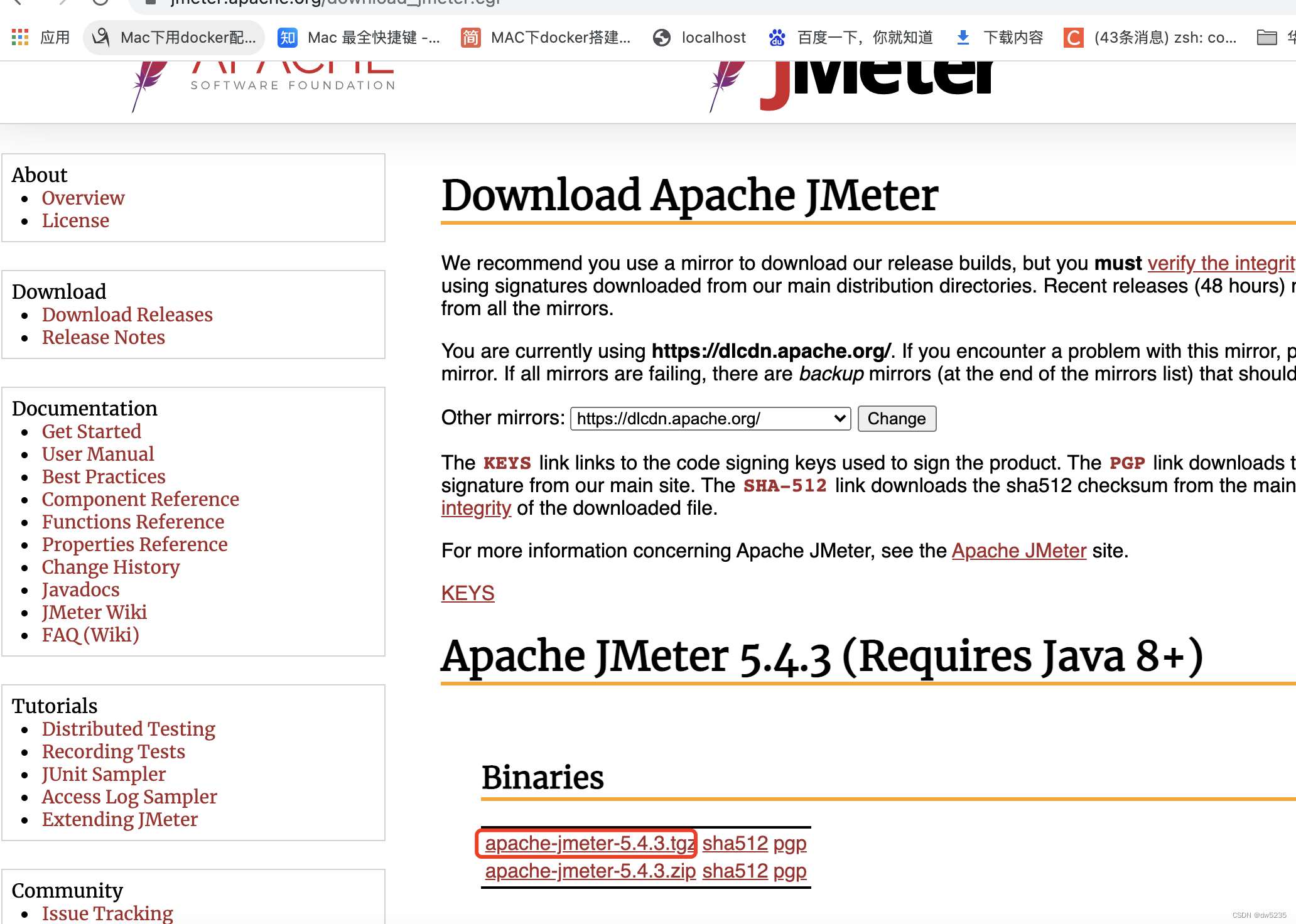This screenshot has height=924, width=1296.
Task: Open the Other mirrors dropdown
Action: (x=710, y=419)
